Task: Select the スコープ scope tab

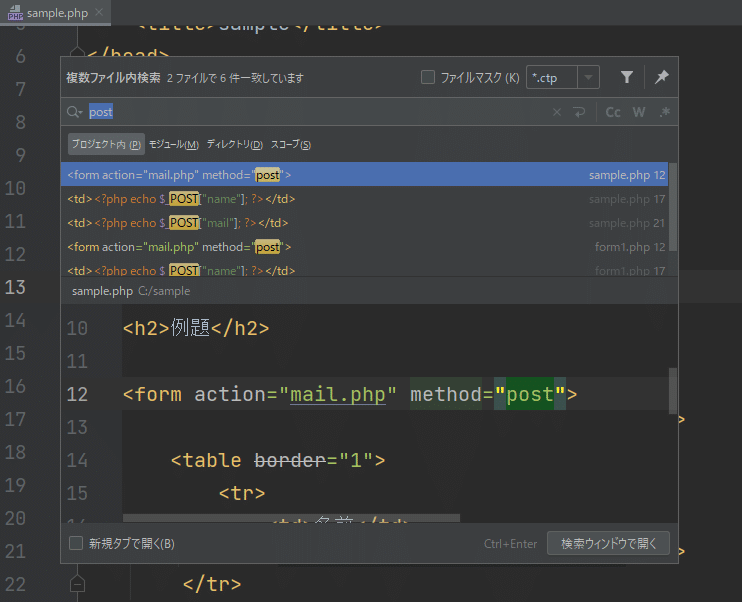Action: coord(291,145)
